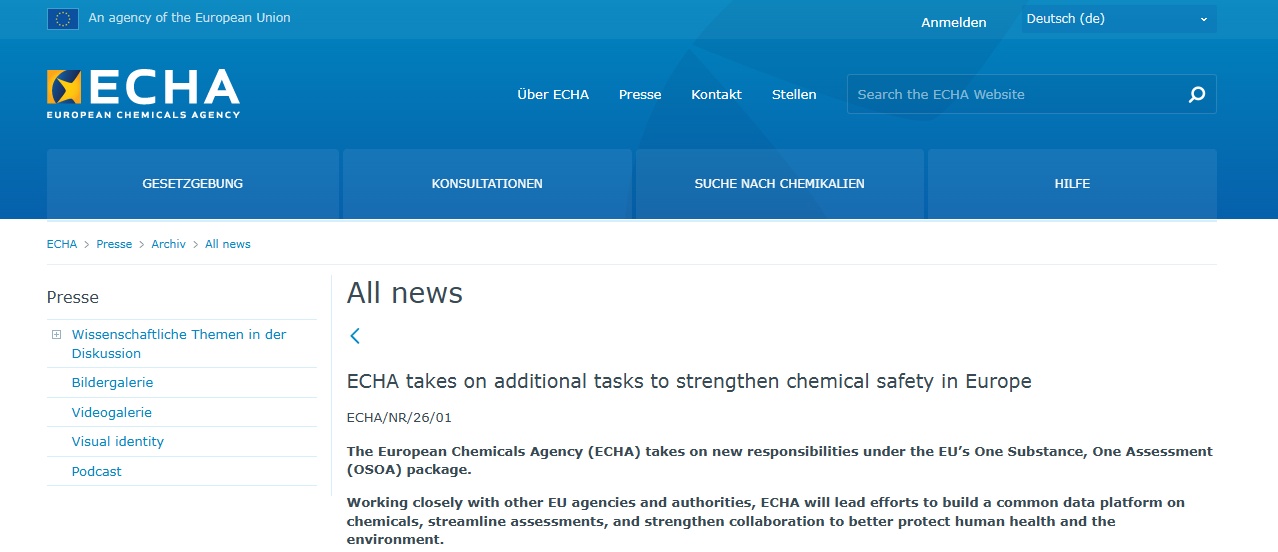Open the Deutsch (de) language dropdown
1278x552 pixels.
click(1118, 19)
